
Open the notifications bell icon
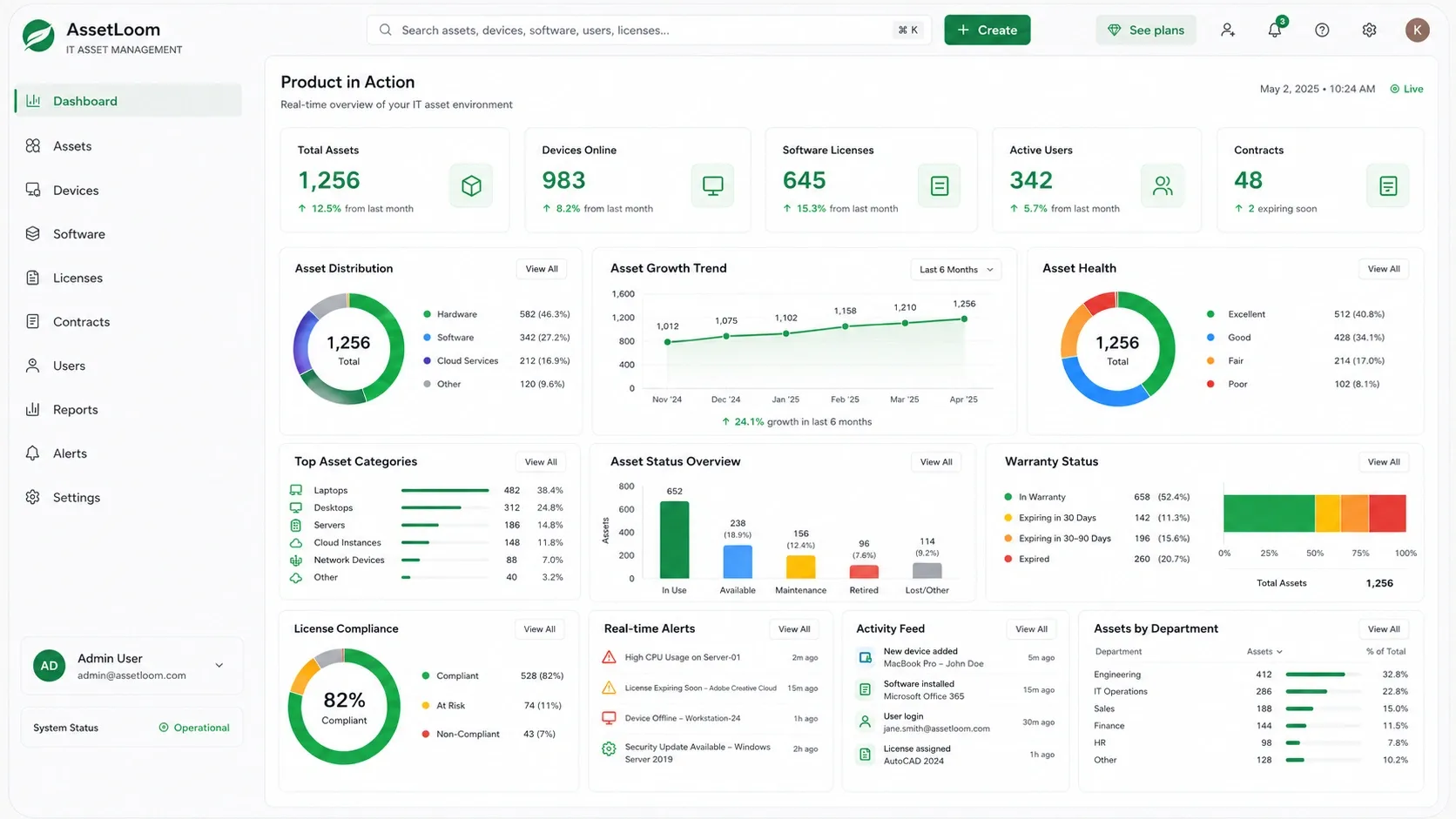coord(1274,30)
